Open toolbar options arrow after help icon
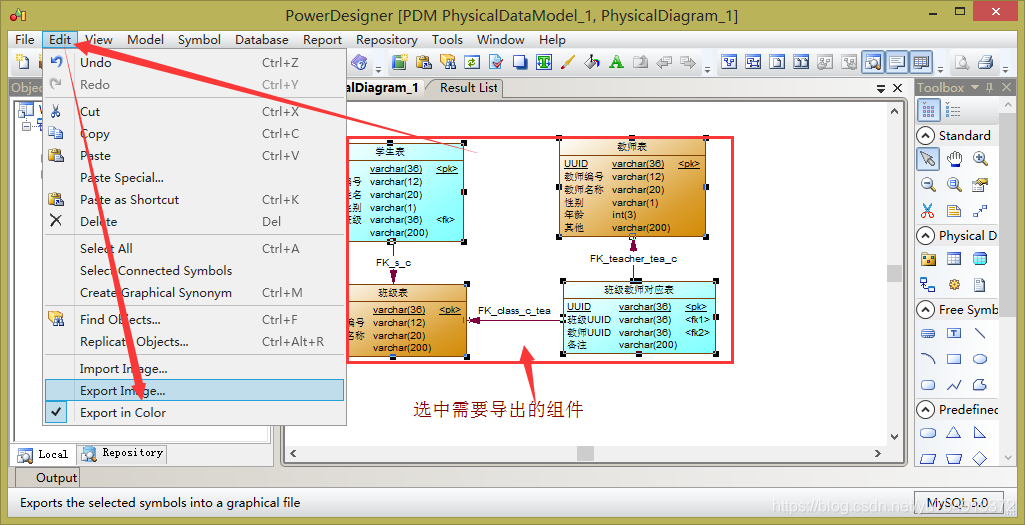The width and height of the screenshot is (1025, 525). point(378,69)
